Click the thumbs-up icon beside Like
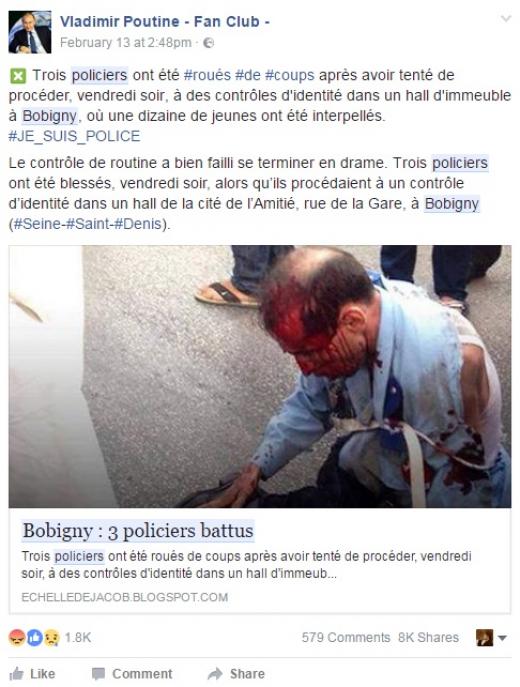Screen dimensions: 520x687 click(x=17, y=673)
